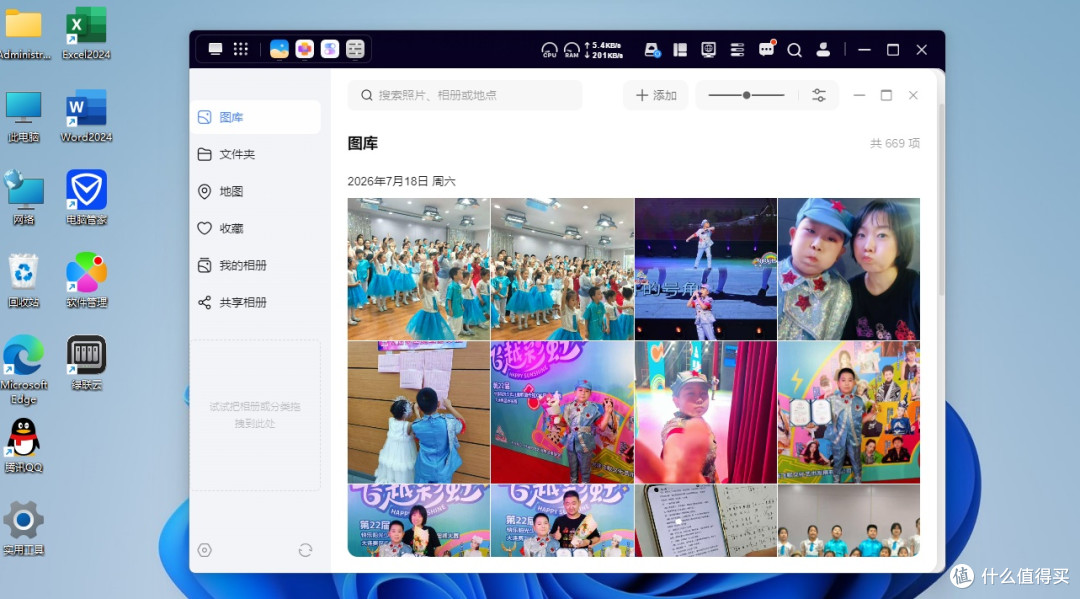This screenshot has width=1080, height=599.
Task: Adjust the thumbnail size slider
Action: pyautogui.click(x=747, y=95)
